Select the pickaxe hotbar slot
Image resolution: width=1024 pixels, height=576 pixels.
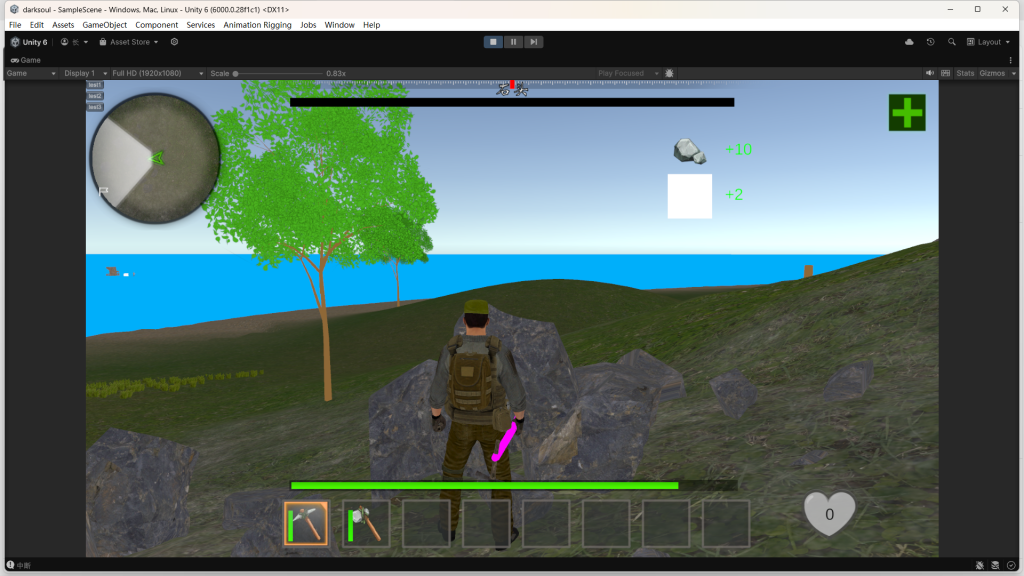point(306,524)
